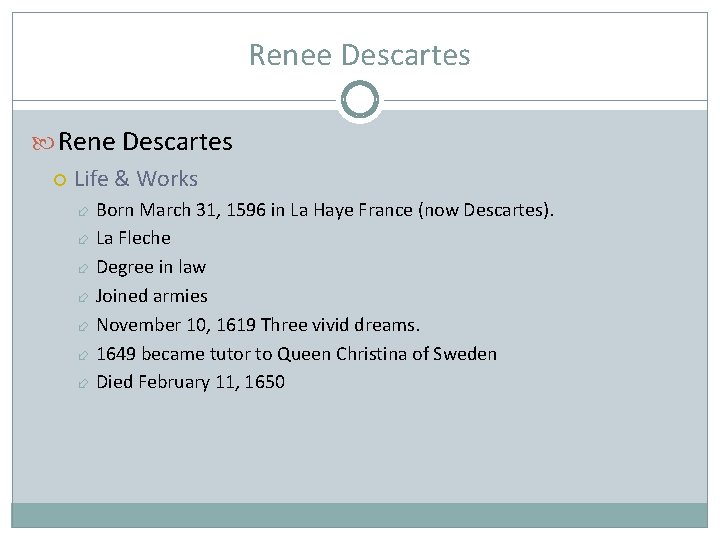The image size is (720, 540).
Task: Click the bullet icon before November 10, 1619
Action: click(83, 326)
